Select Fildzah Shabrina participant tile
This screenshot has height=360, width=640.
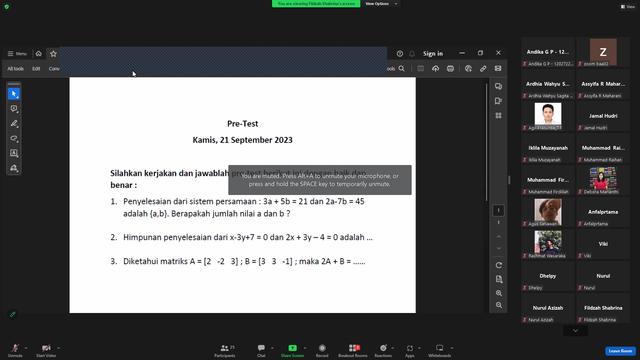click(x=603, y=308)
